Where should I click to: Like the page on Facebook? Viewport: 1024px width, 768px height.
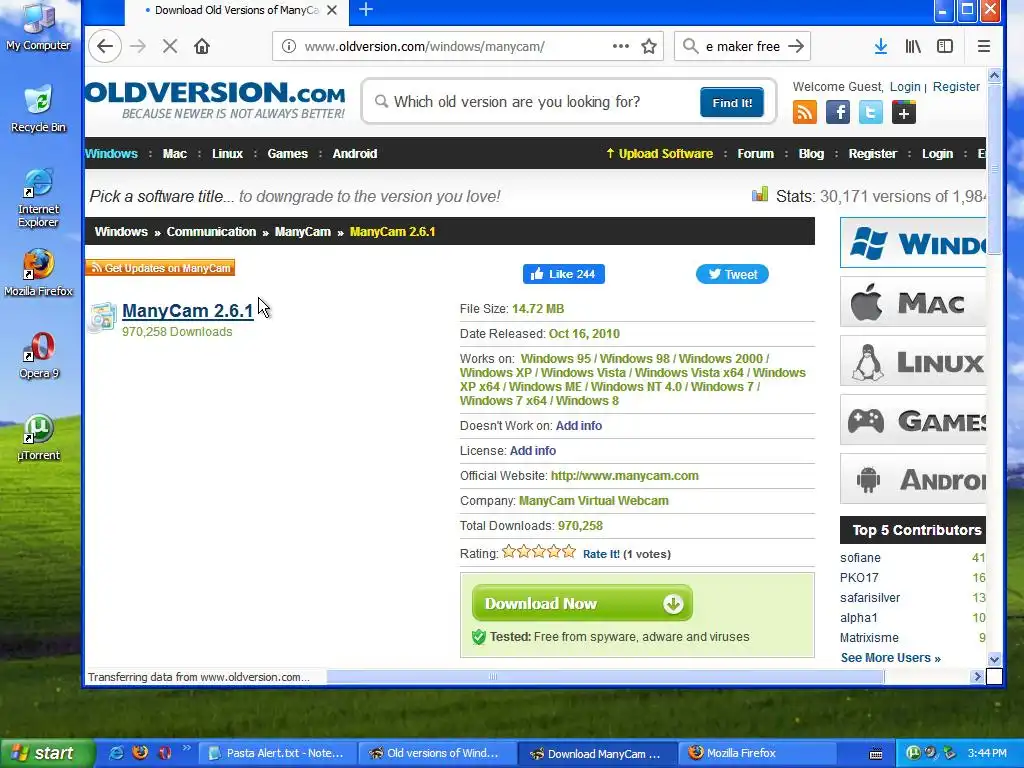tap(564, 274)
